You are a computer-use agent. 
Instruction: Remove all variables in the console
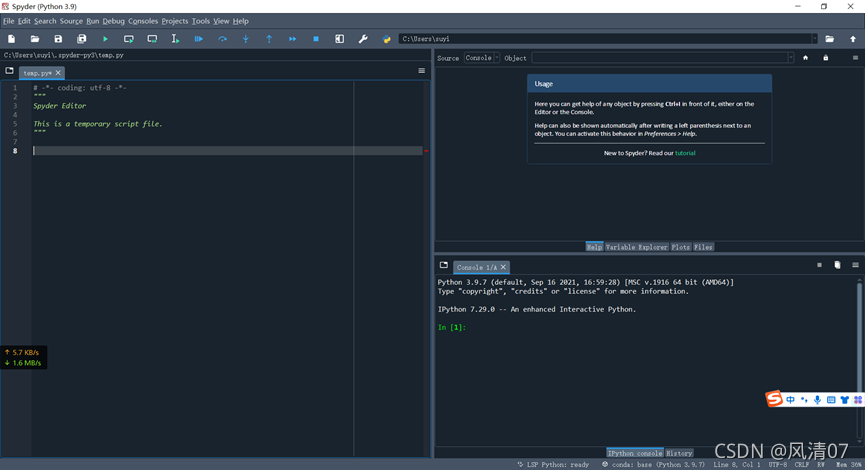pyautogui.click(x=837, y=265)
